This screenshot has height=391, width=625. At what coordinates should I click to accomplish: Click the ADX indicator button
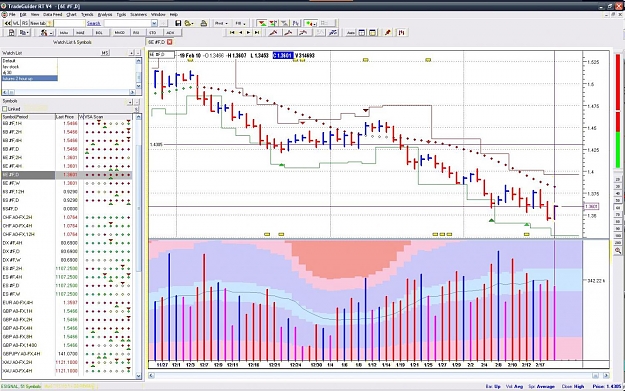[171, 33]
